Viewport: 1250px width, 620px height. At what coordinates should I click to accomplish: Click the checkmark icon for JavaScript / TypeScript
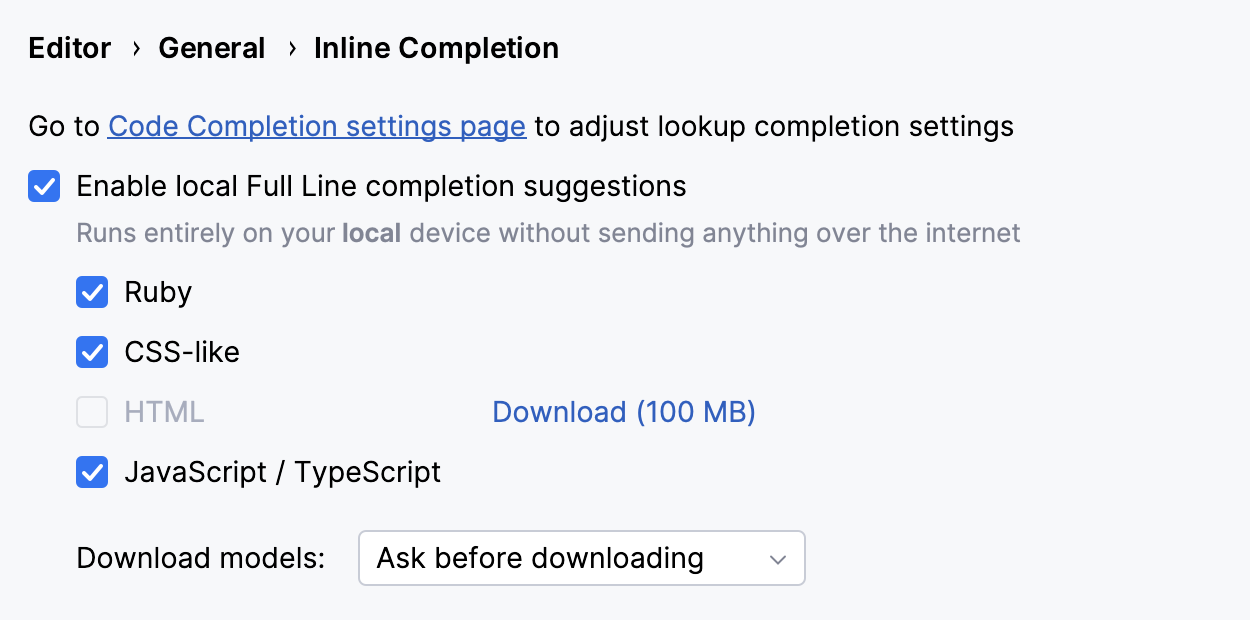tap(92, 472)
